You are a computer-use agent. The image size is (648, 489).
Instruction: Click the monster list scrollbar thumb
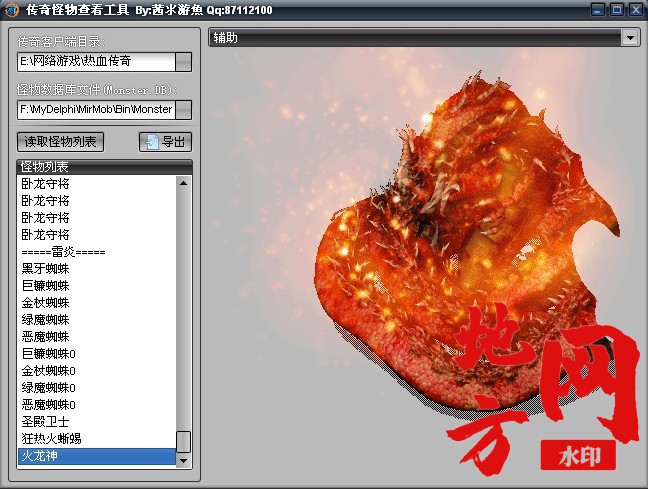[x=183, y=441]
